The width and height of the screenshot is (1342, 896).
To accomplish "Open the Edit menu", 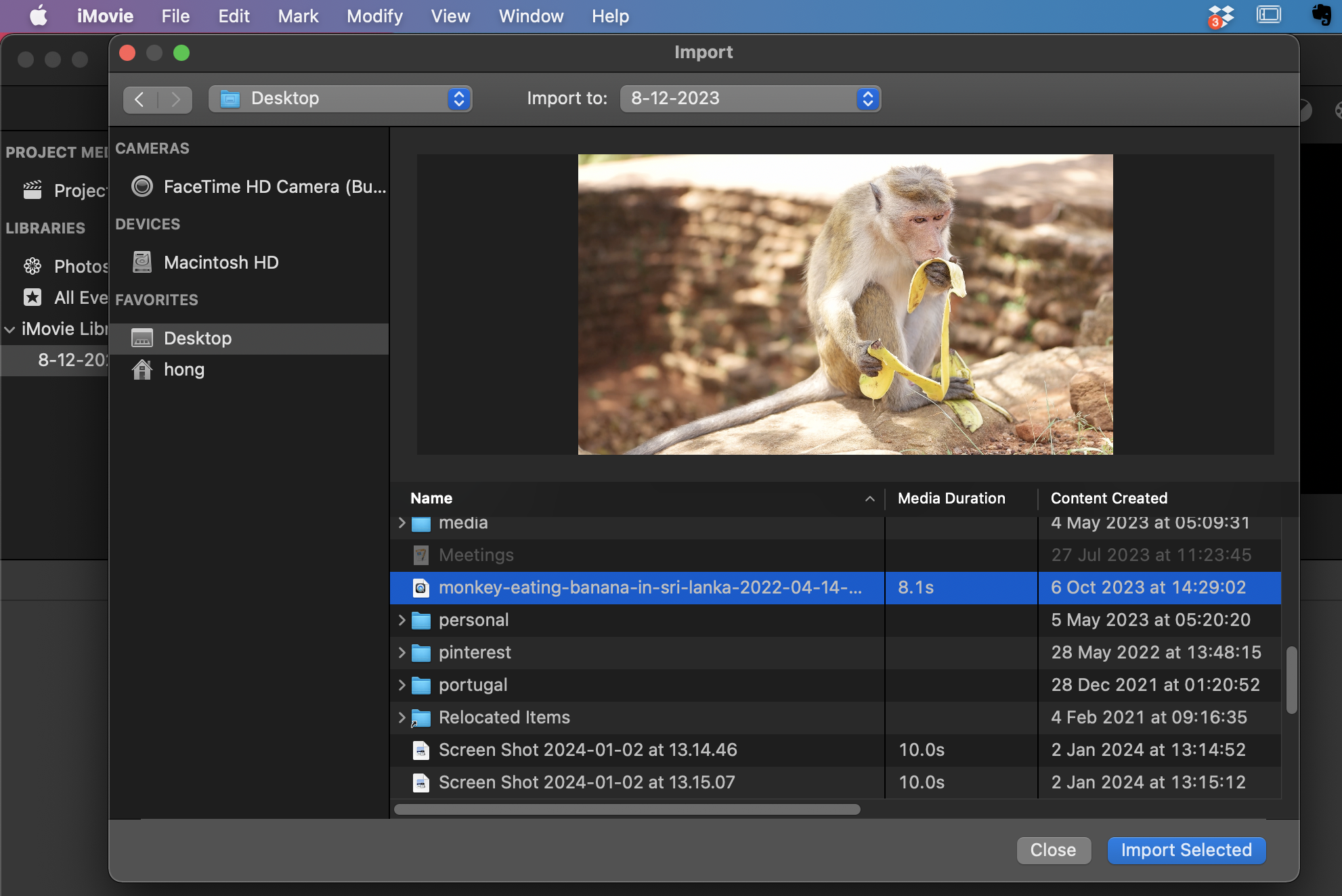I will click(x=235, y=15).
